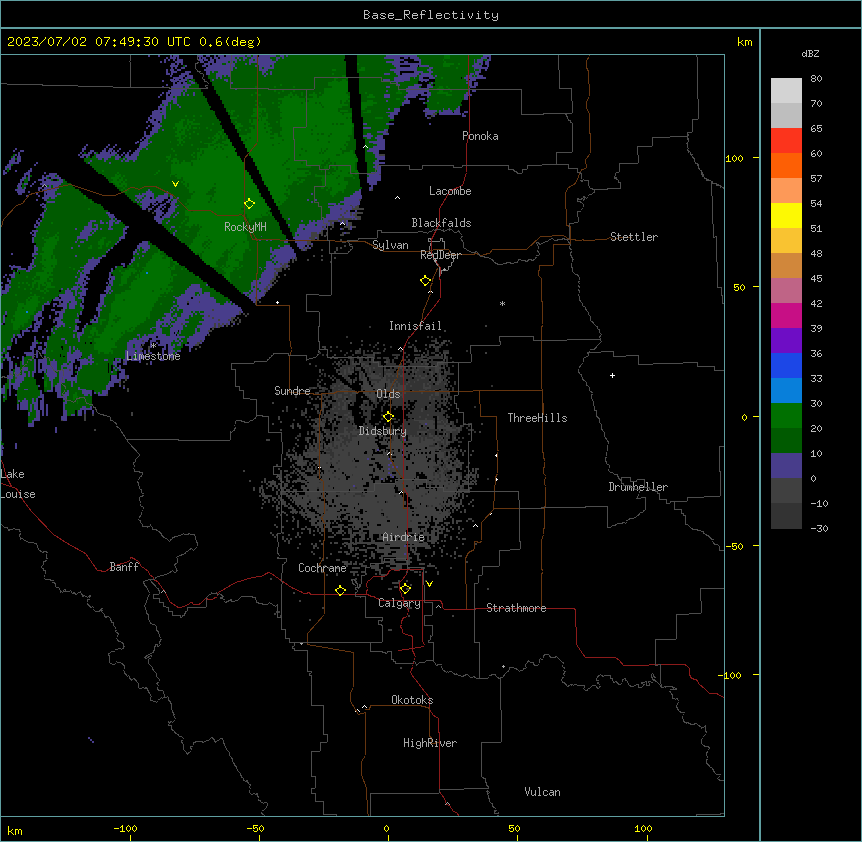
Task: Click the dBZ legend heading
Action: point(810,53)
